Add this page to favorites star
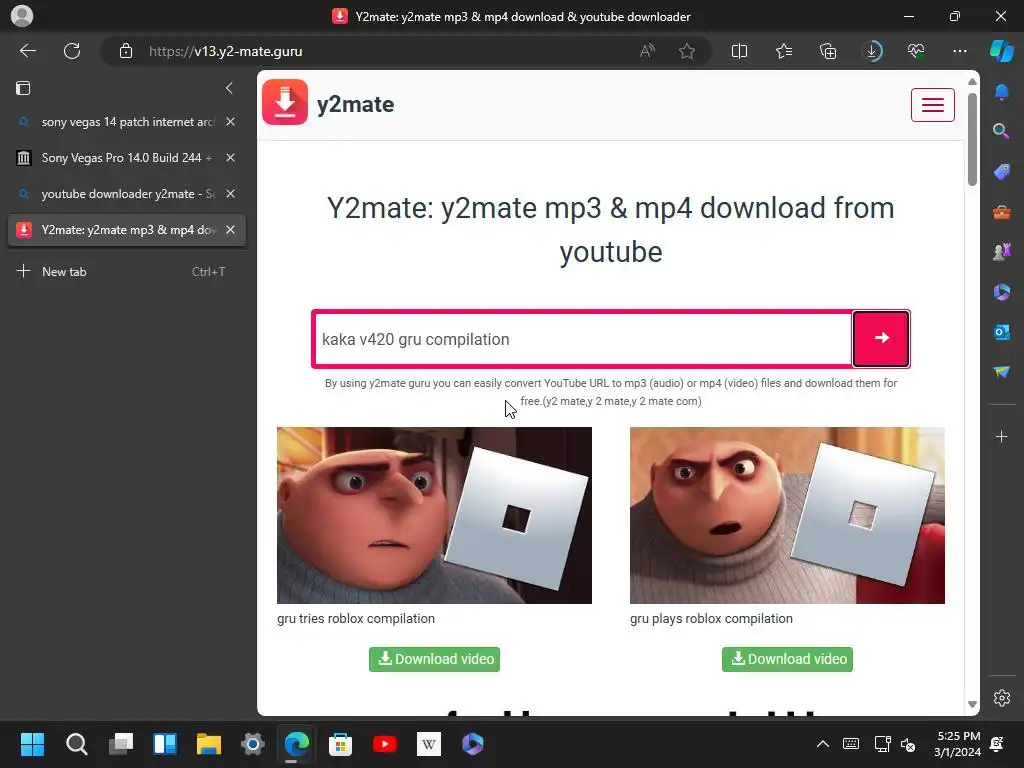Image resolution: width=1024 pixels, height=768 pixels. point(686,51)
